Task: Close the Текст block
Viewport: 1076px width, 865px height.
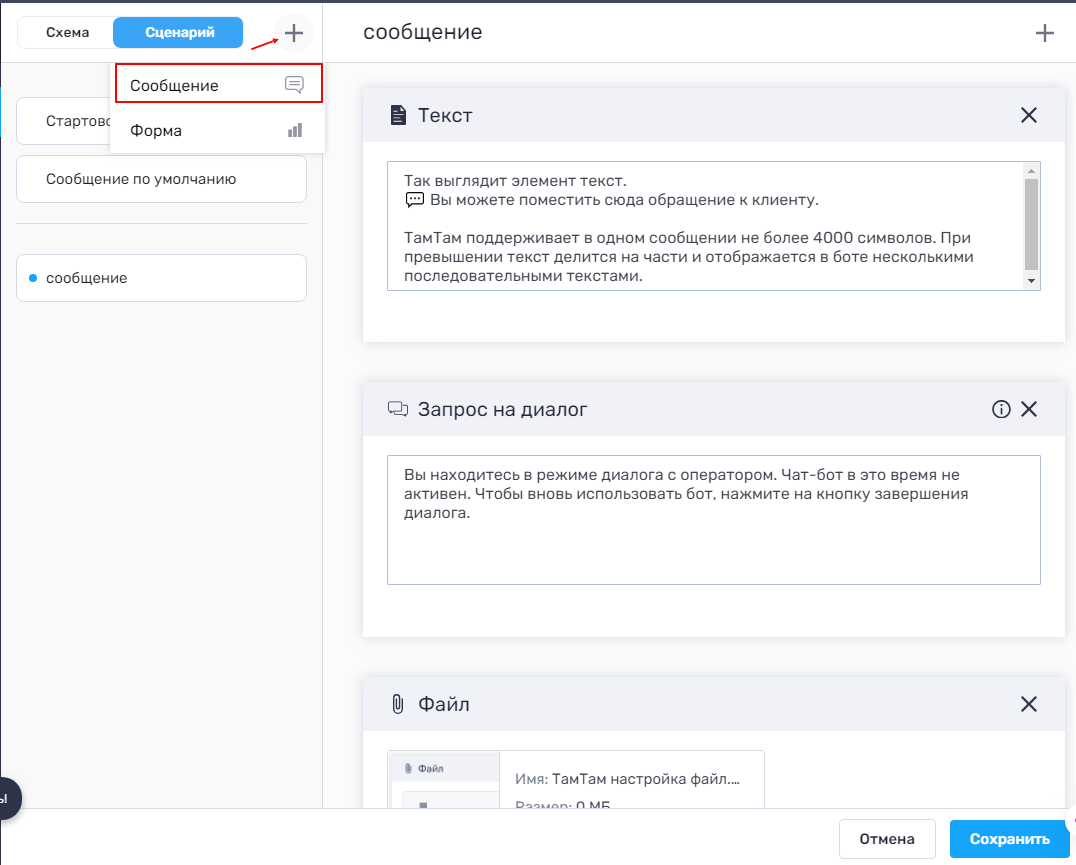Action: 1028,115
